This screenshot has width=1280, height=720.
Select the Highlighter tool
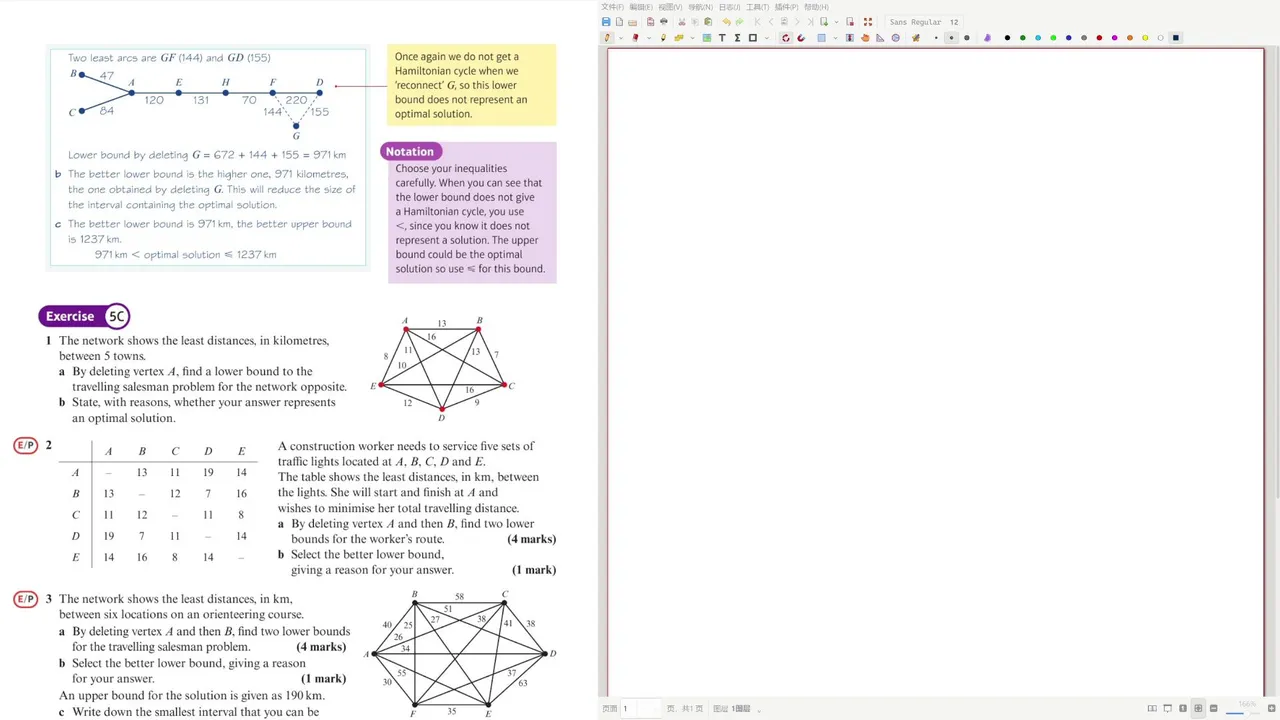pyautogui.click(x=663, y=37)
